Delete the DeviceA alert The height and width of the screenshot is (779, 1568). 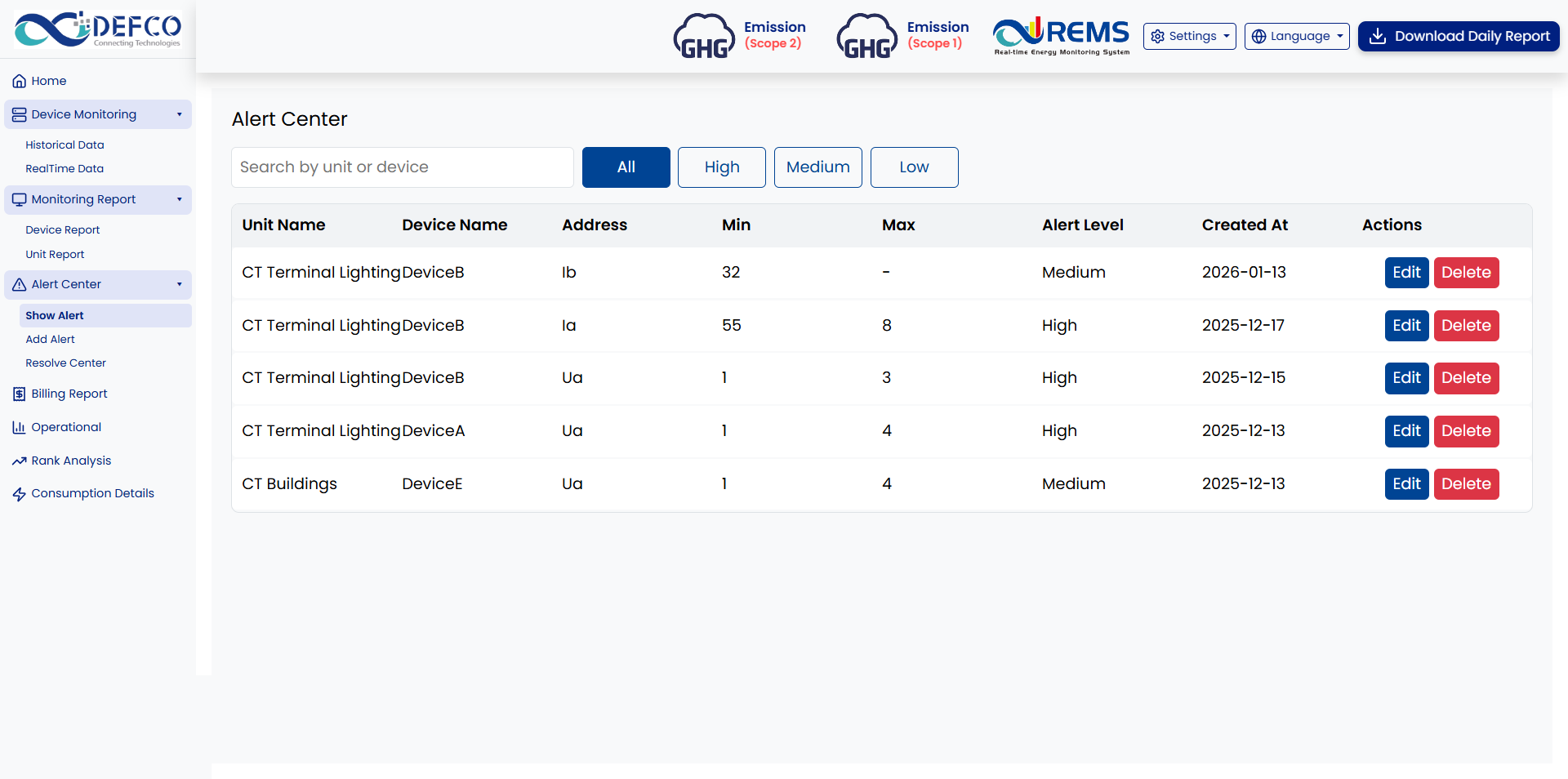pyautogui.click(x=1466, y=431)
